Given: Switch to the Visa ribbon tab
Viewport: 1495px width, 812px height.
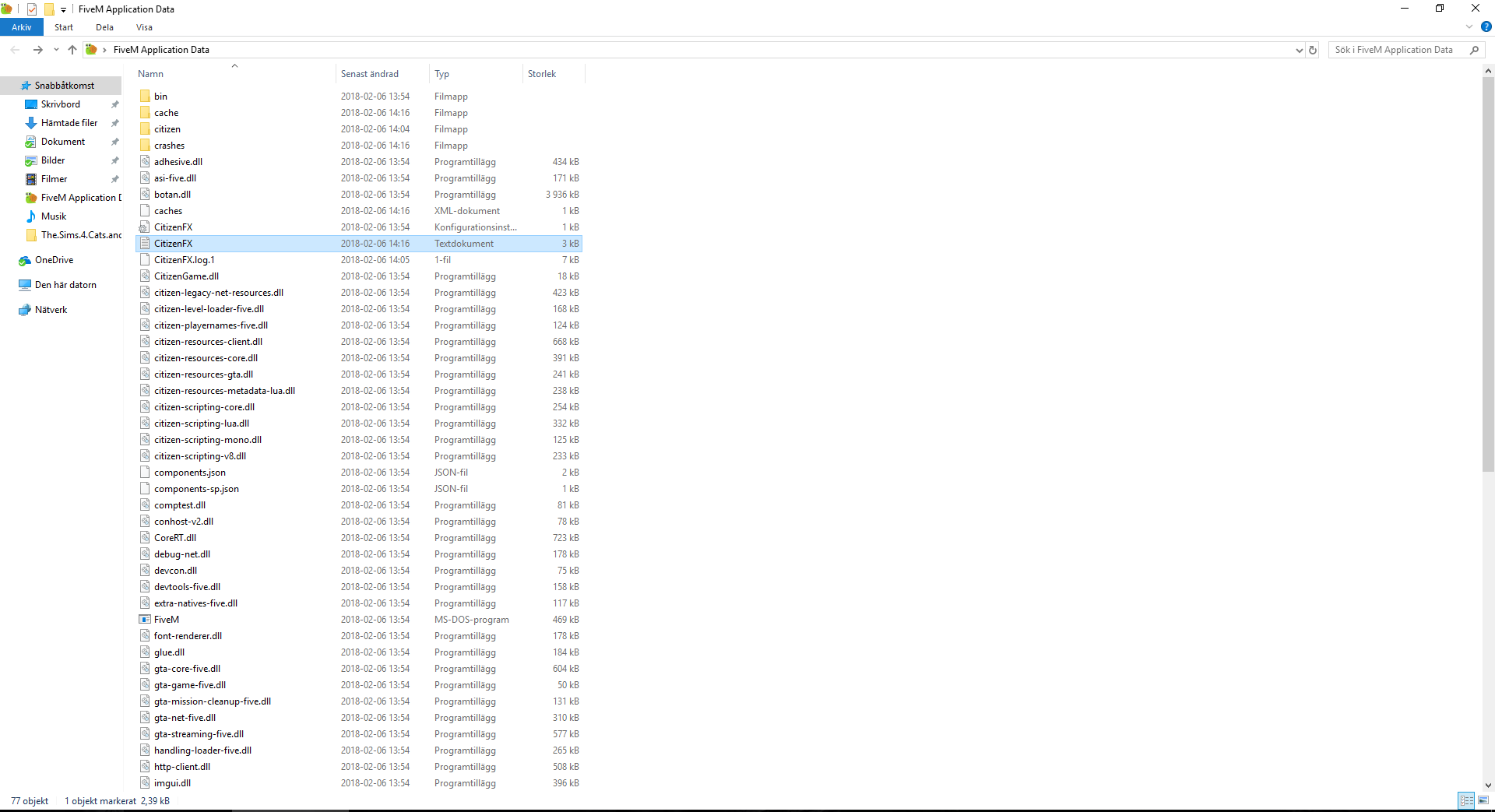Looking at the screenshot, I should coord(144,27).
